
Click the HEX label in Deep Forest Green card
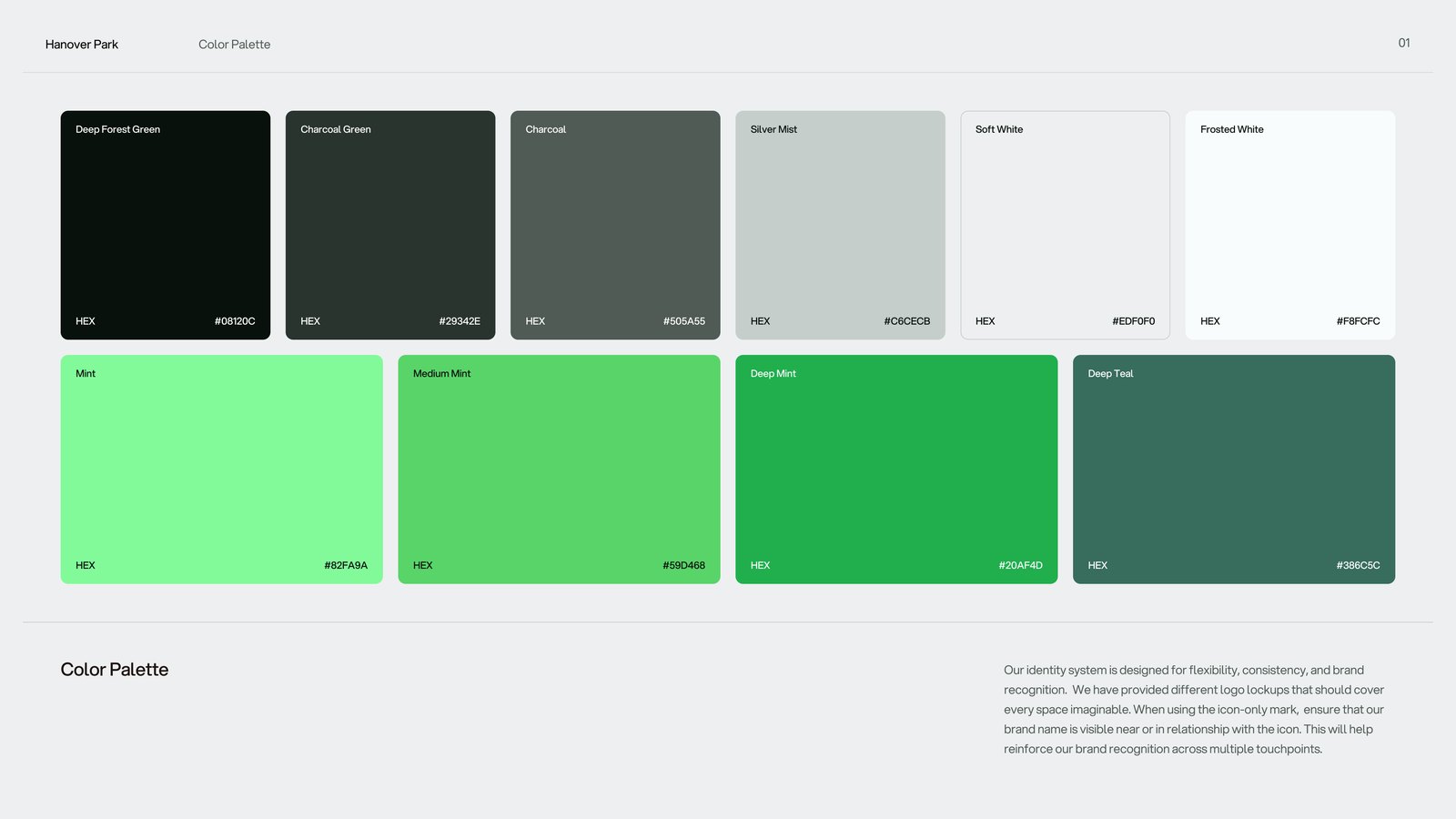point(86,321)
